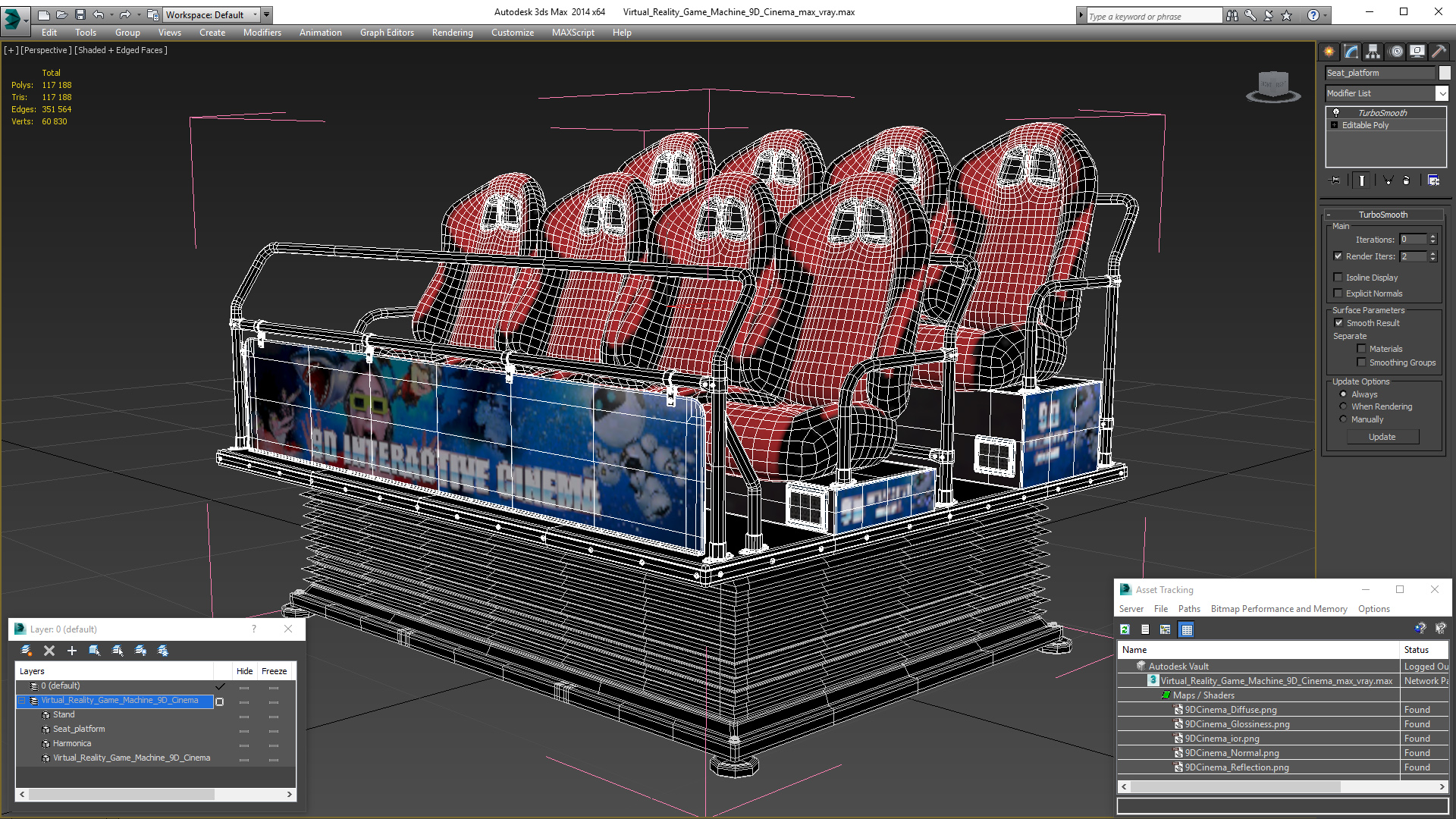Click the TurboSmooth Update button
The image size is (1456, 819).
(1382, 437)
